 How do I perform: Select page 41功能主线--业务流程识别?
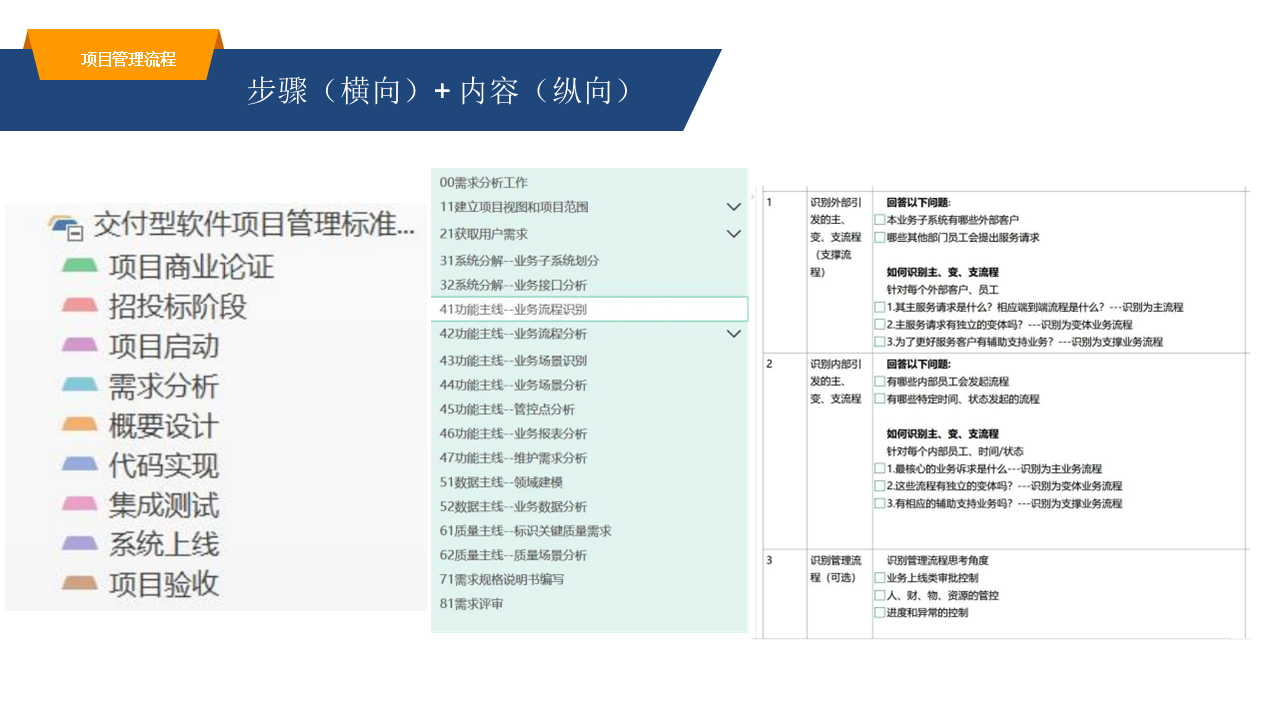point(589,309)
